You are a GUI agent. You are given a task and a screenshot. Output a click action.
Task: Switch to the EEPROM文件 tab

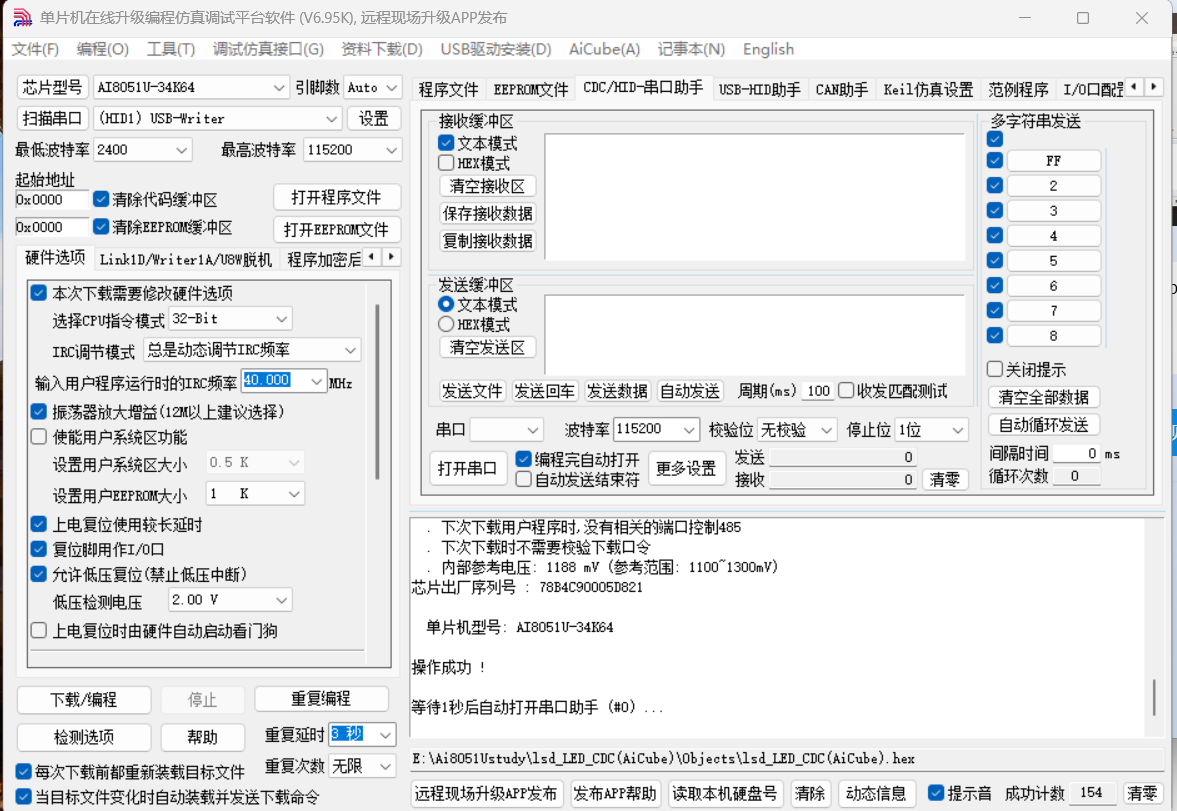(x=530, y=90)
